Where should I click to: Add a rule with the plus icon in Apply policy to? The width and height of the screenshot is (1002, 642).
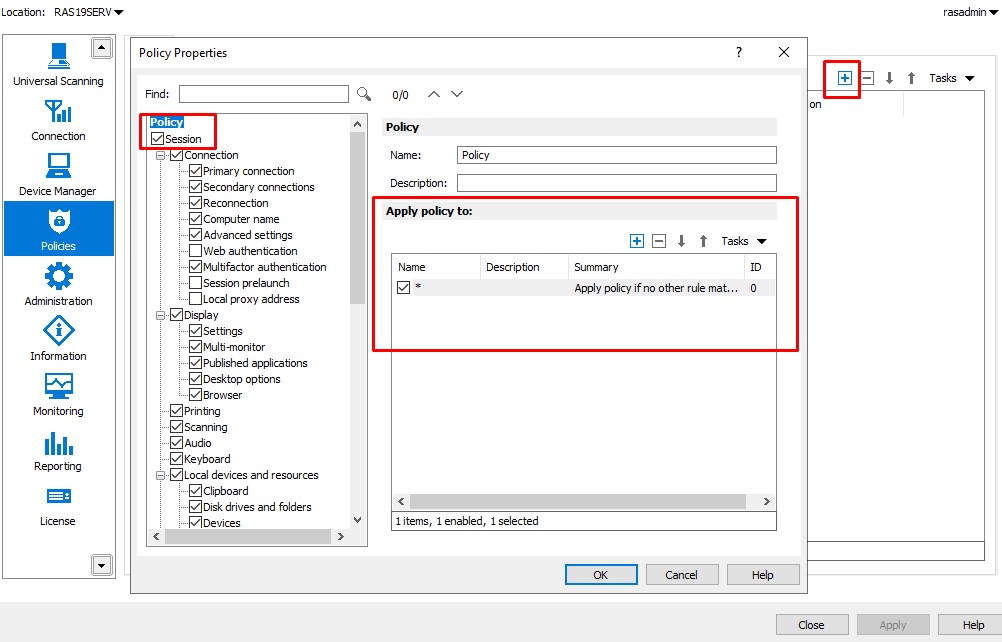(636, 241)
